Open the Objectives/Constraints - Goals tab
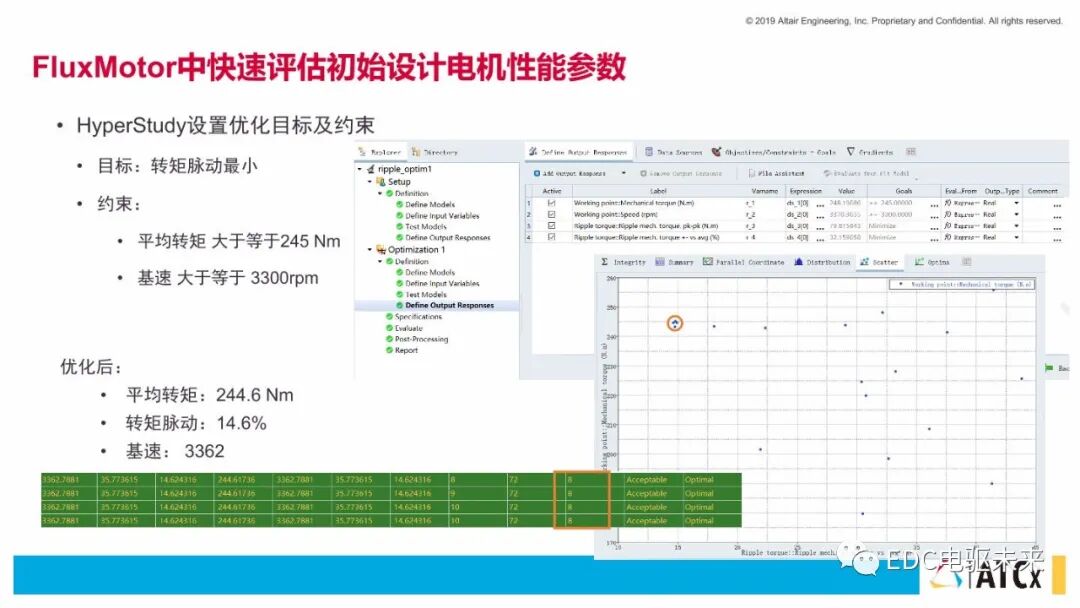Image resolution: width=1080 pixels, height=608 pixels. 773,151
